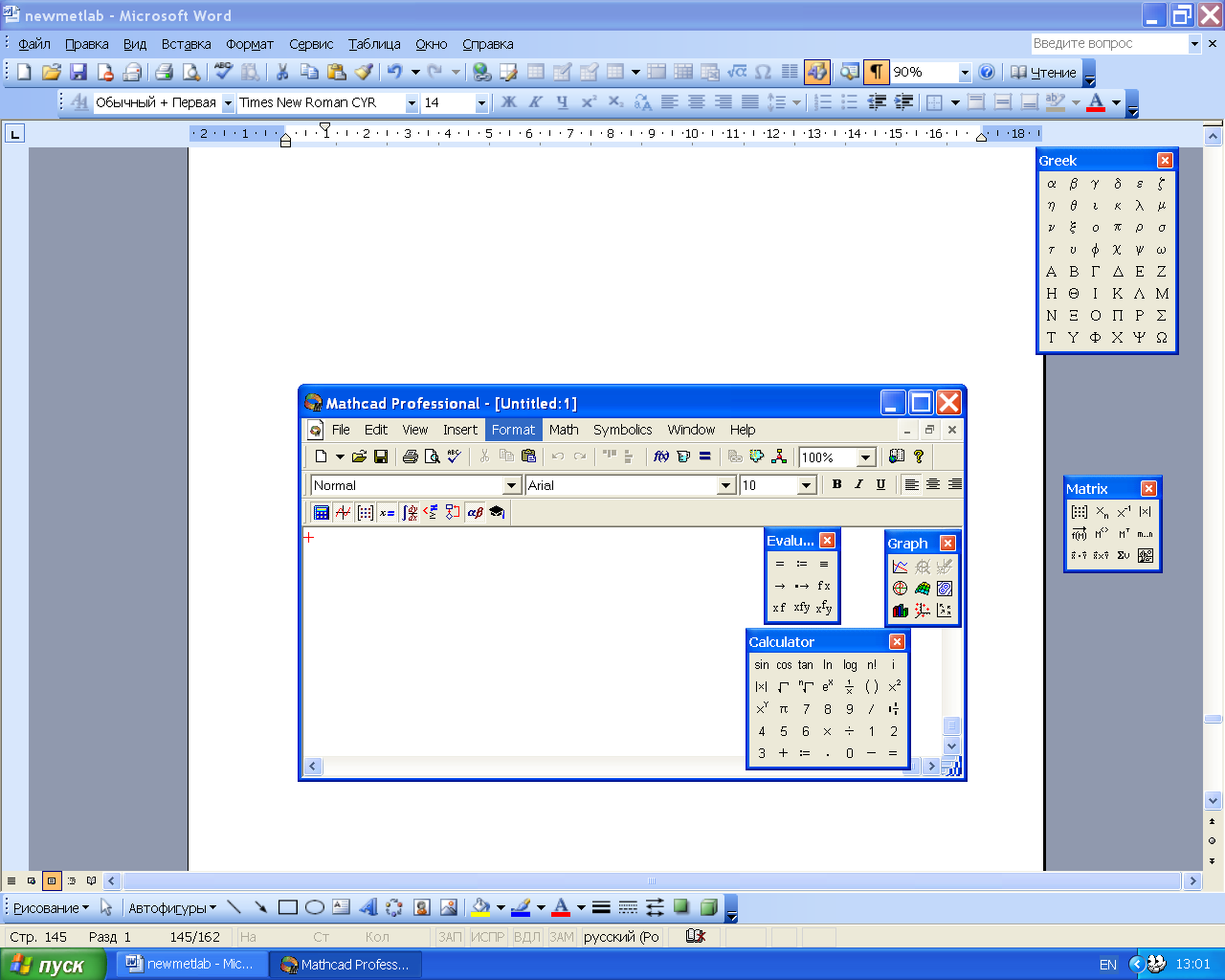Image resolution: width=1225 pixels, height=980 pixels.
Task: Click the EN language indicator in tray
Action: tap(1108, 965)
